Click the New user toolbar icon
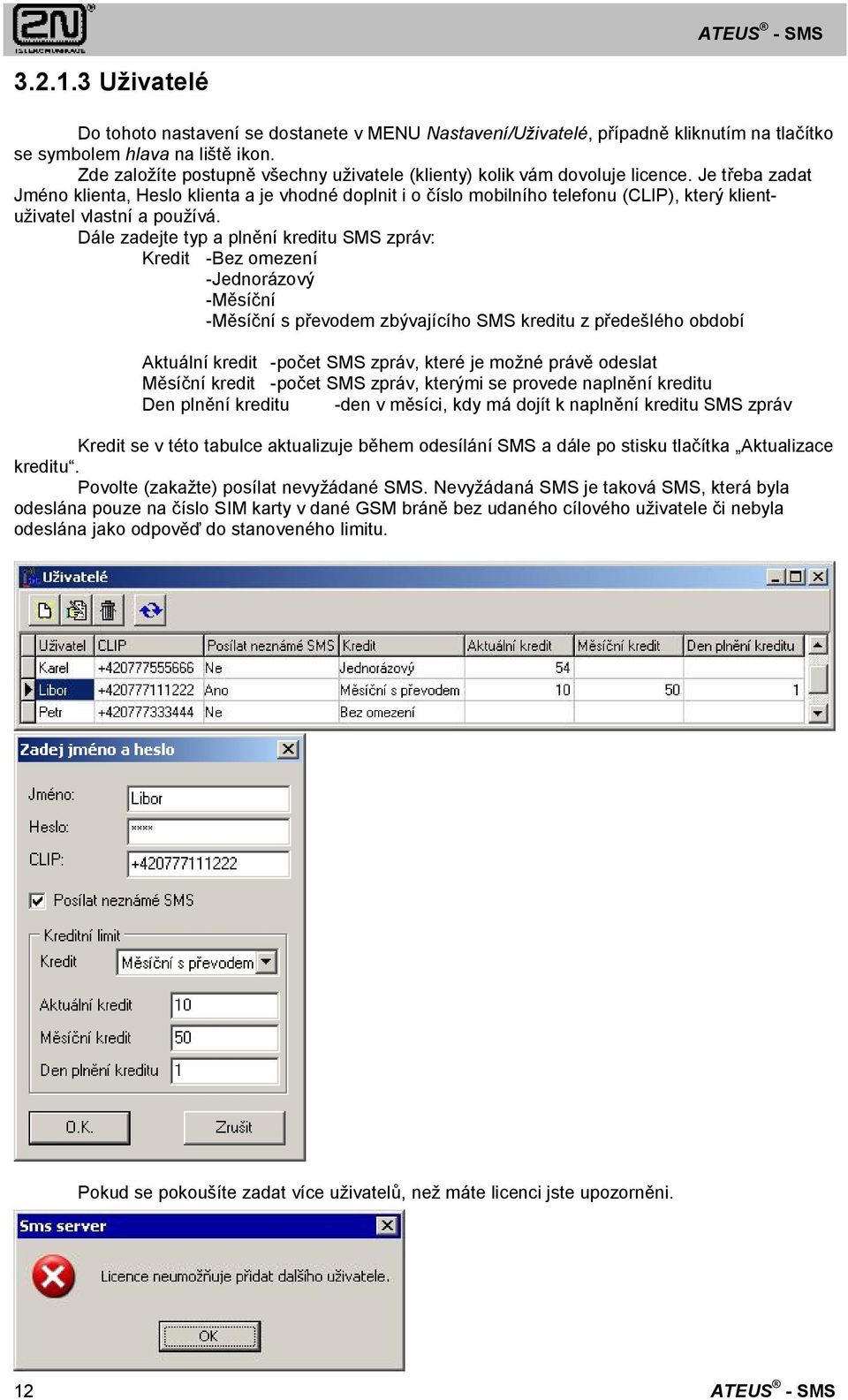The image size is (848, 1400). [x=44, y=609]
